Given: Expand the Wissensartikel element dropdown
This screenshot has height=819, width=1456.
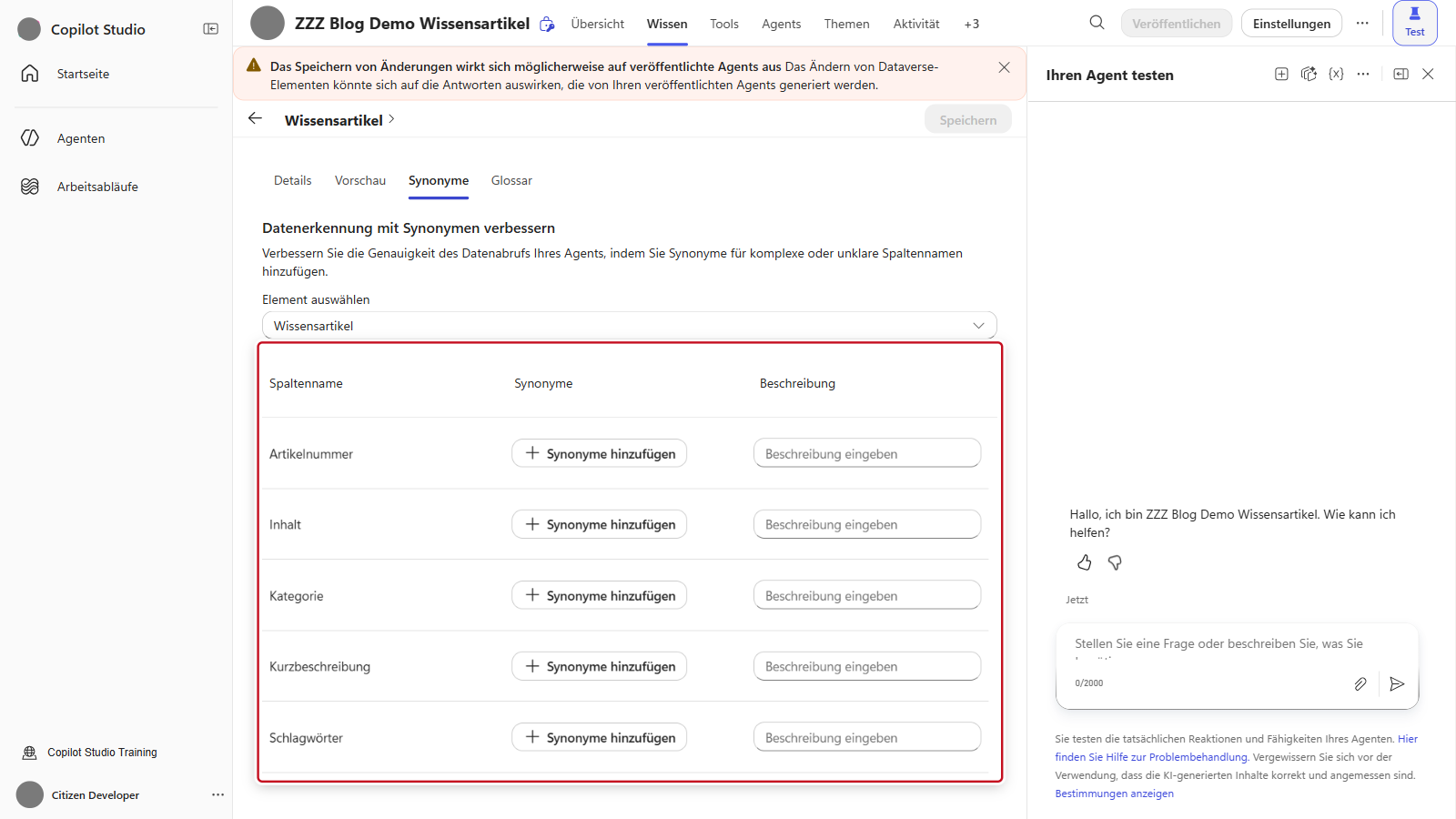Looking at the screenshot, I should (x=630, y=326).
